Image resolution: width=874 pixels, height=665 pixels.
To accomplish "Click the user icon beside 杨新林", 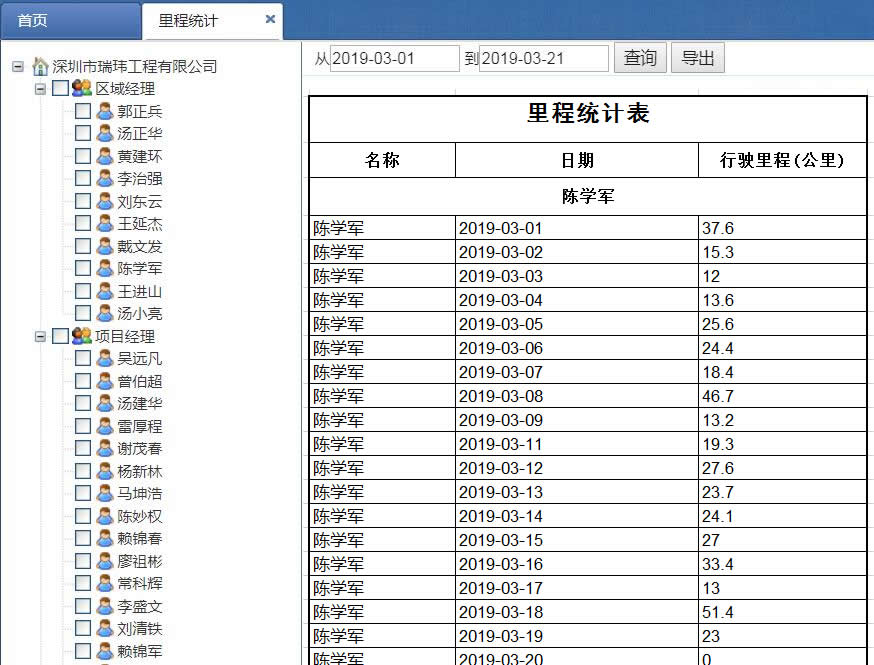I will 105,471.
